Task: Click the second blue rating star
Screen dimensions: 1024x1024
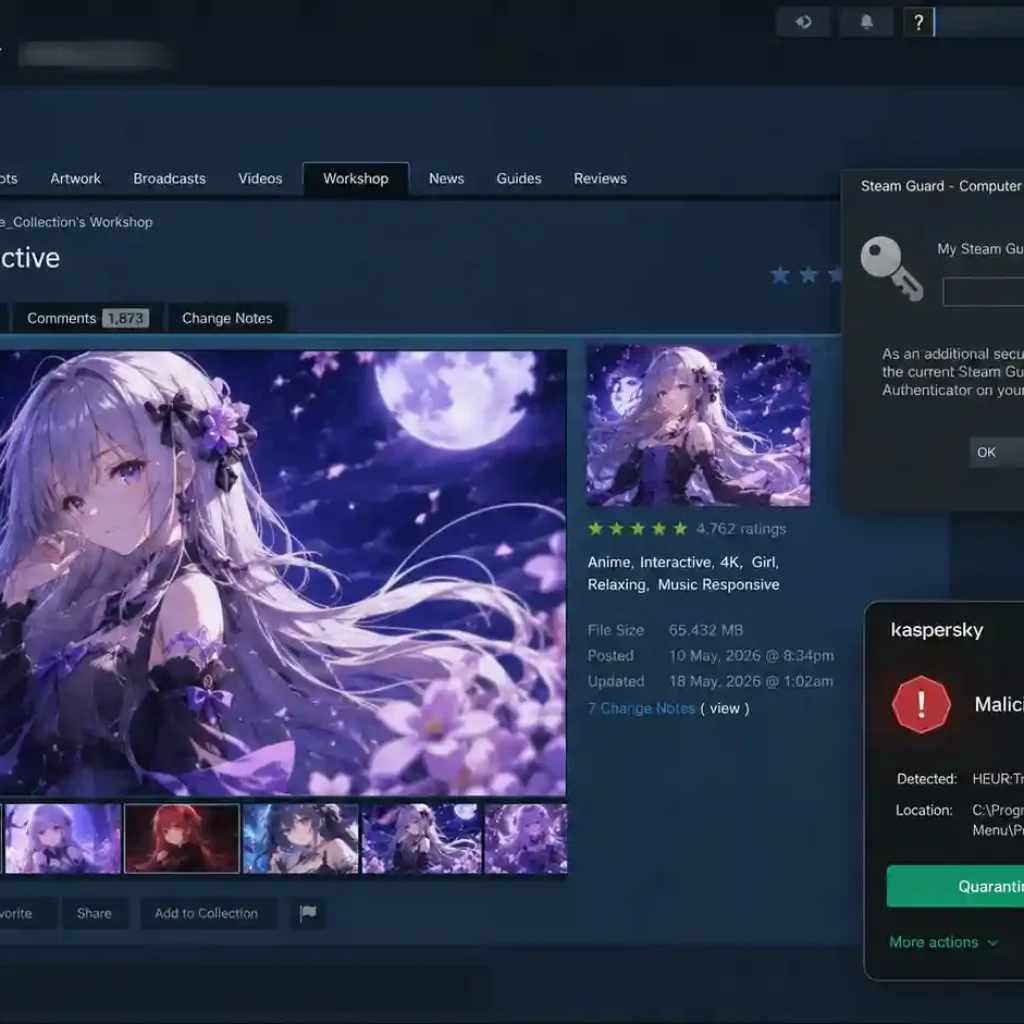Action: pyautogui.click(x=808, y=275)
